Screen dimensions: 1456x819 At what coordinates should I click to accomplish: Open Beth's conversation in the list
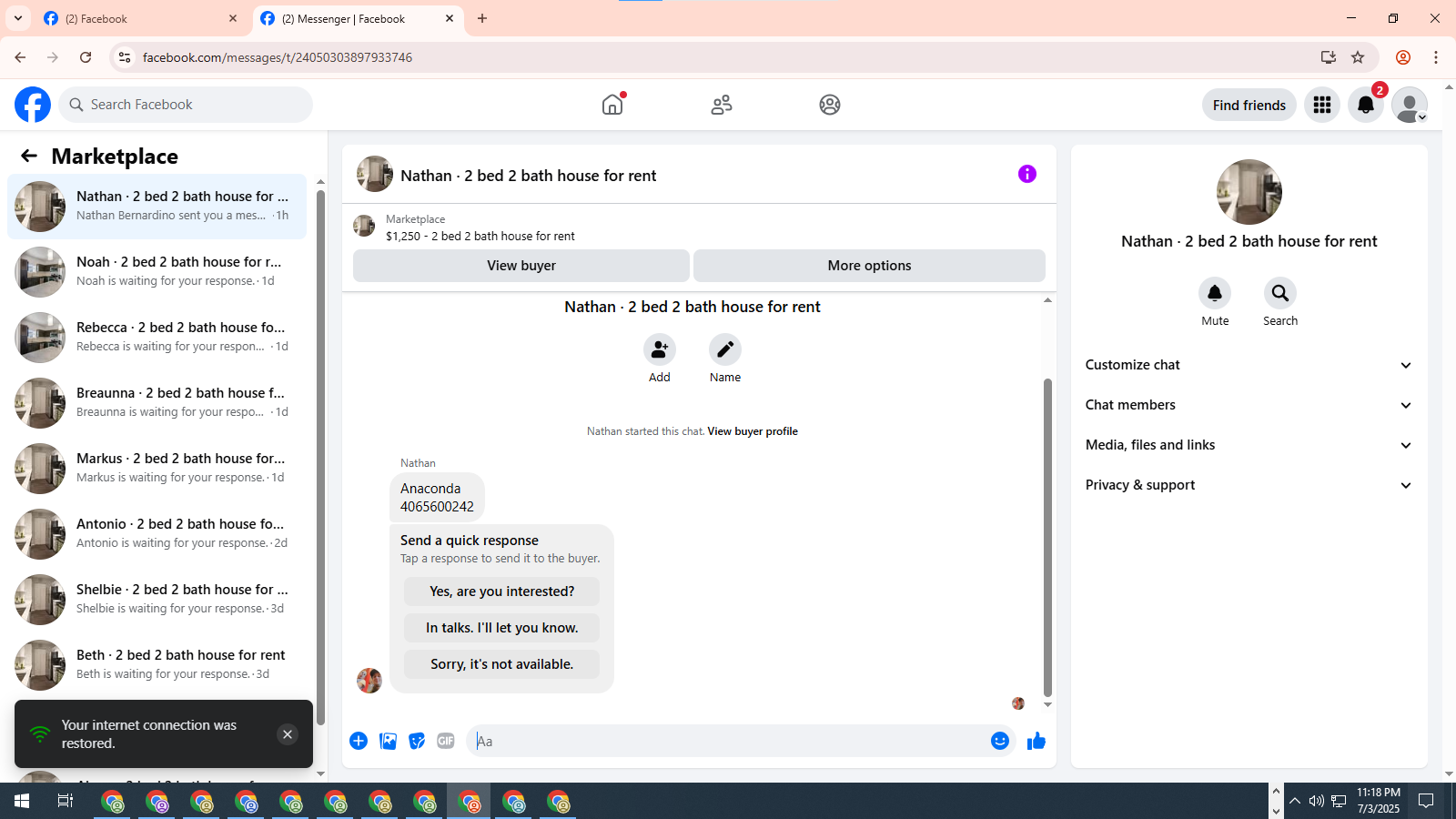[x=157, y=665]
